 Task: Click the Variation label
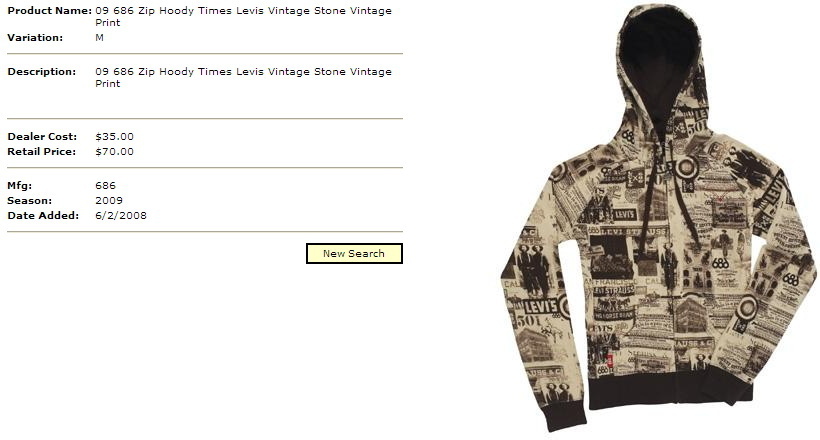tap(35, 38)
